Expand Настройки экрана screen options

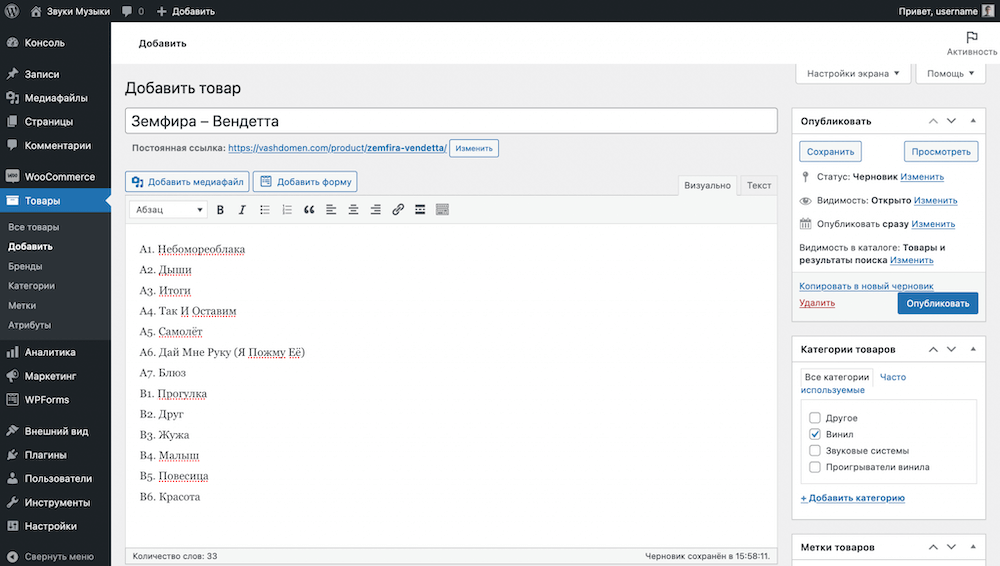pyautogui.click(x=853, y=73)
